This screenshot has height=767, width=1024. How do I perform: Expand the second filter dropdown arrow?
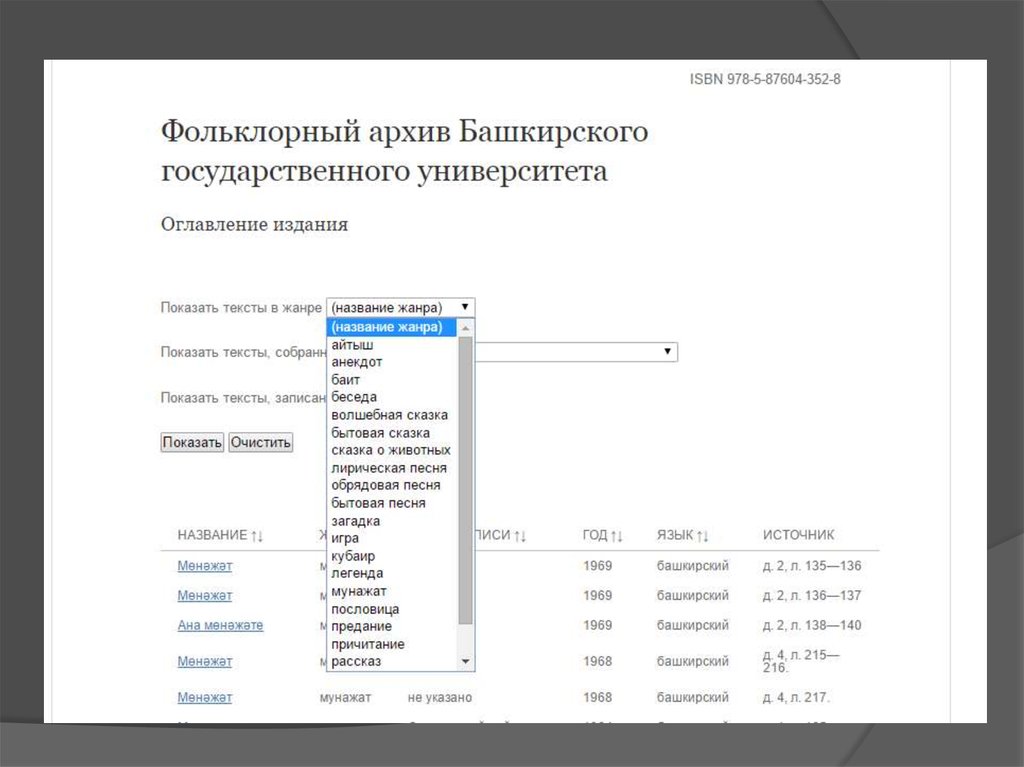point(667,352)
